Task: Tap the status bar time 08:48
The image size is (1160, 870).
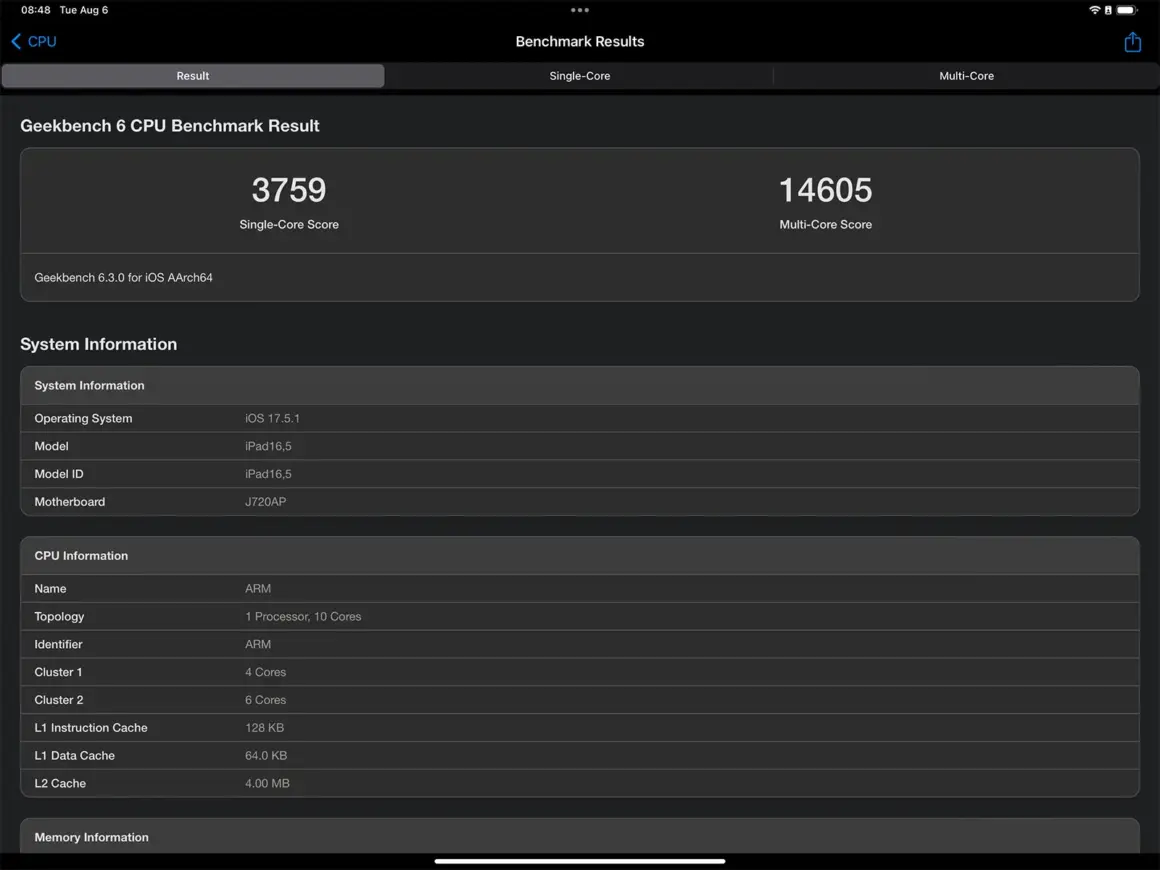Action: (x=36, y=10)
